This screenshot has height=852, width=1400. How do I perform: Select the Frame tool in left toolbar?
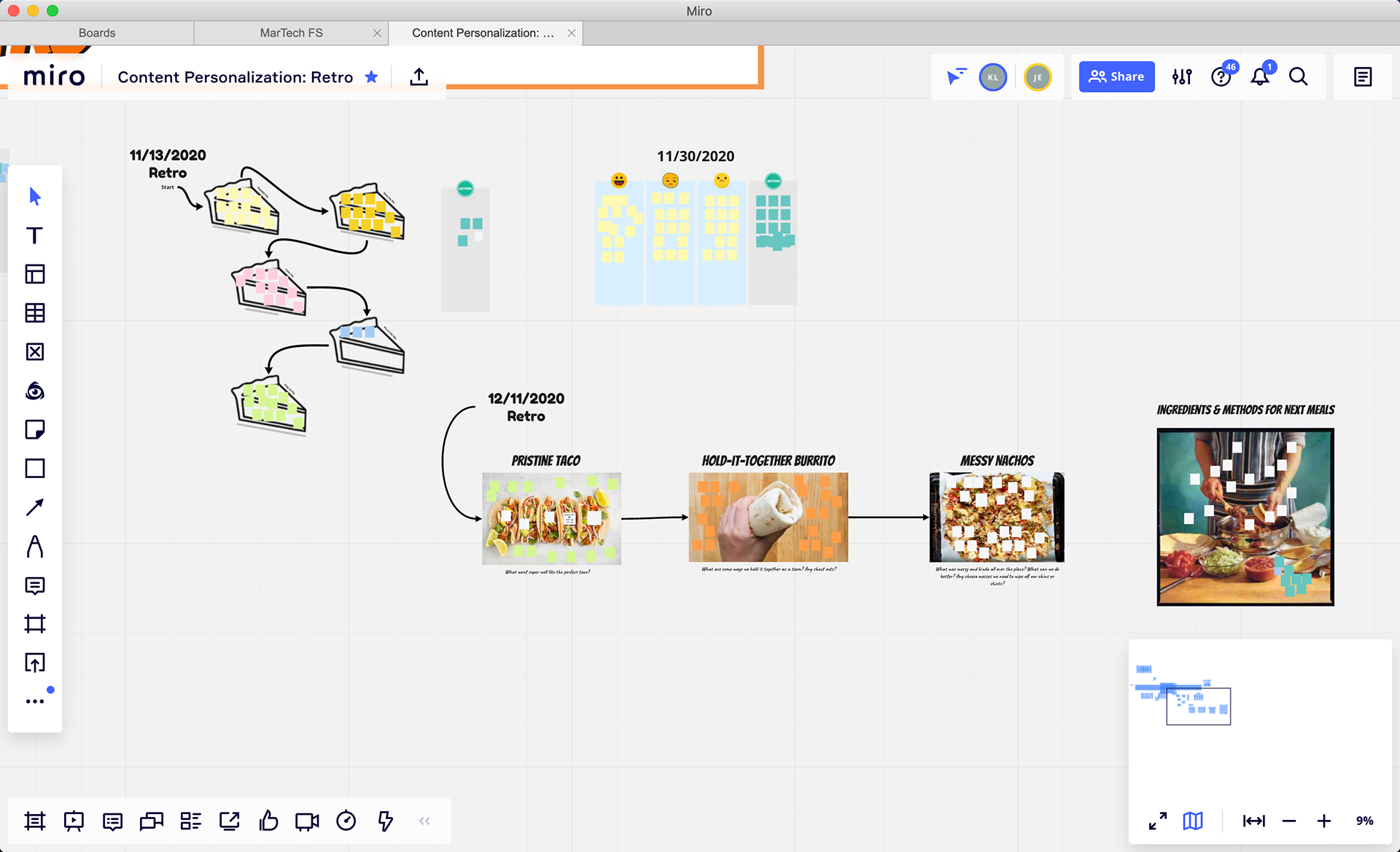(34, 624)
